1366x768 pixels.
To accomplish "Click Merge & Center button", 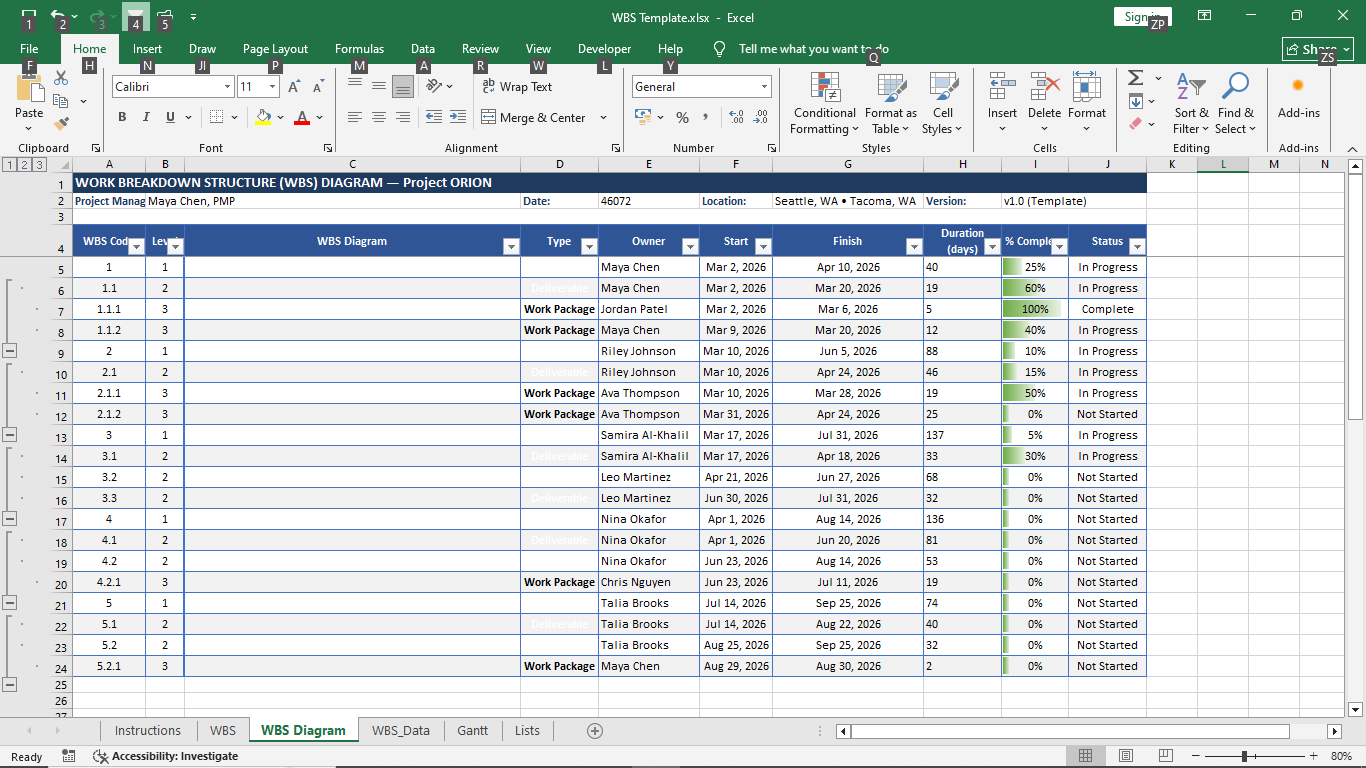I will (x=534, y=117).
